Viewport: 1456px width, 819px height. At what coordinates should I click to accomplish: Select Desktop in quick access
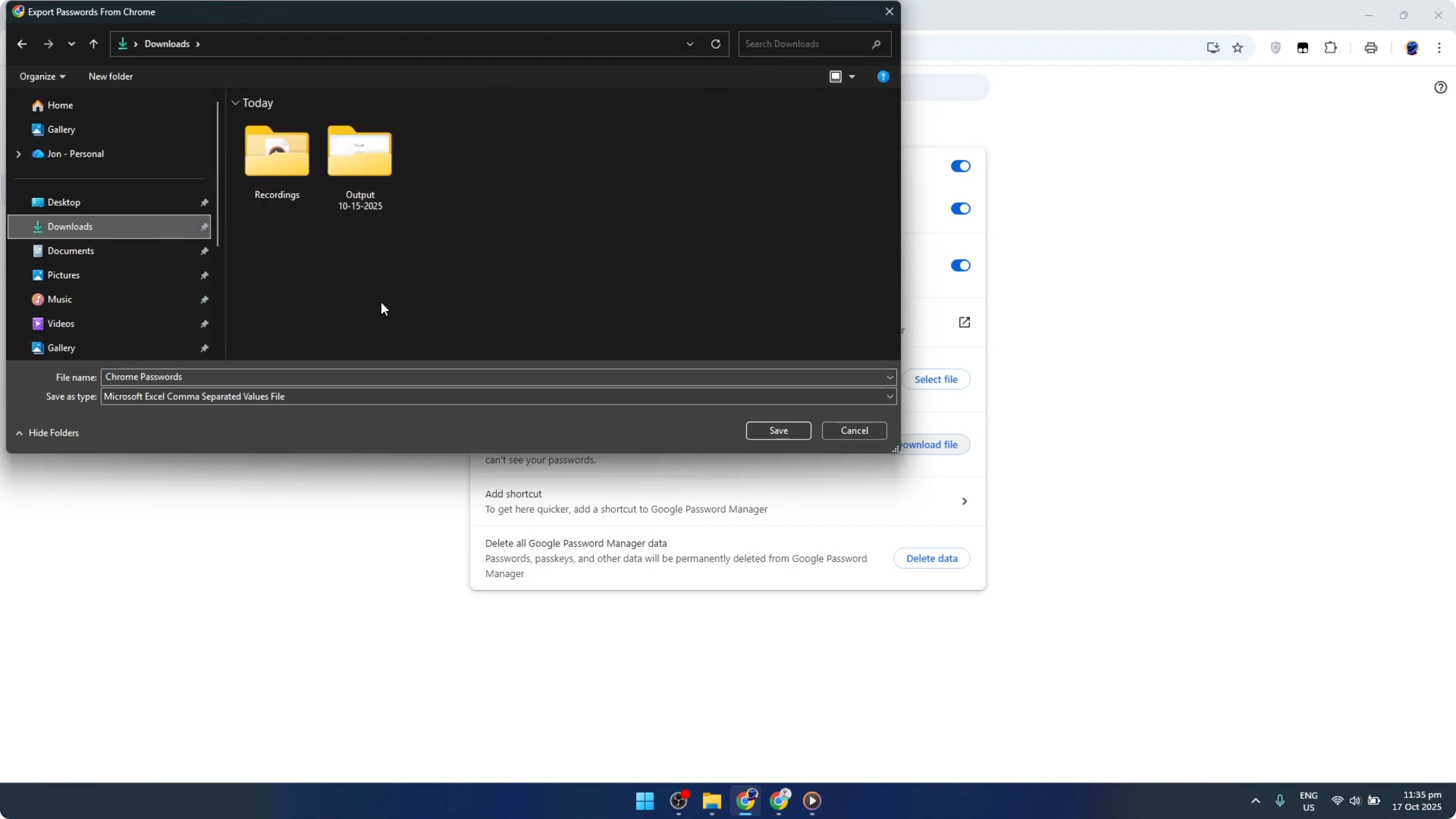coord(110,202)
